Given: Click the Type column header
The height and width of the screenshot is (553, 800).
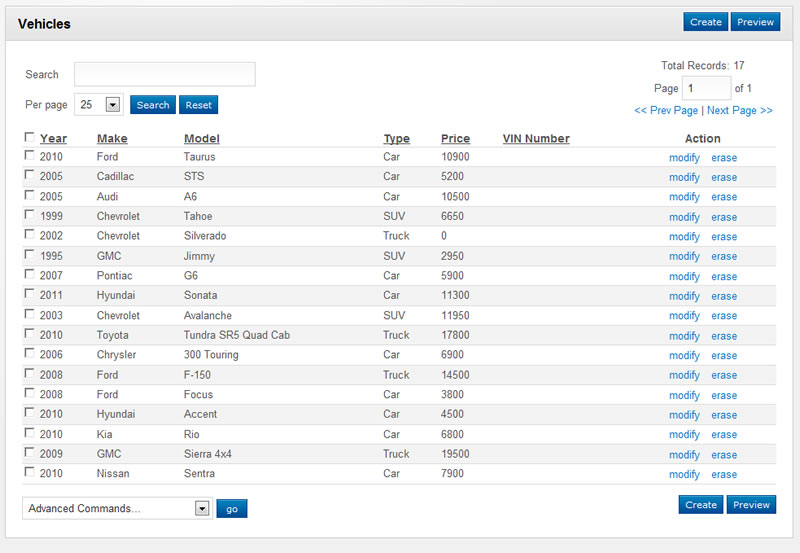Looking at the screenshot, I should click(x=396, y=139).
